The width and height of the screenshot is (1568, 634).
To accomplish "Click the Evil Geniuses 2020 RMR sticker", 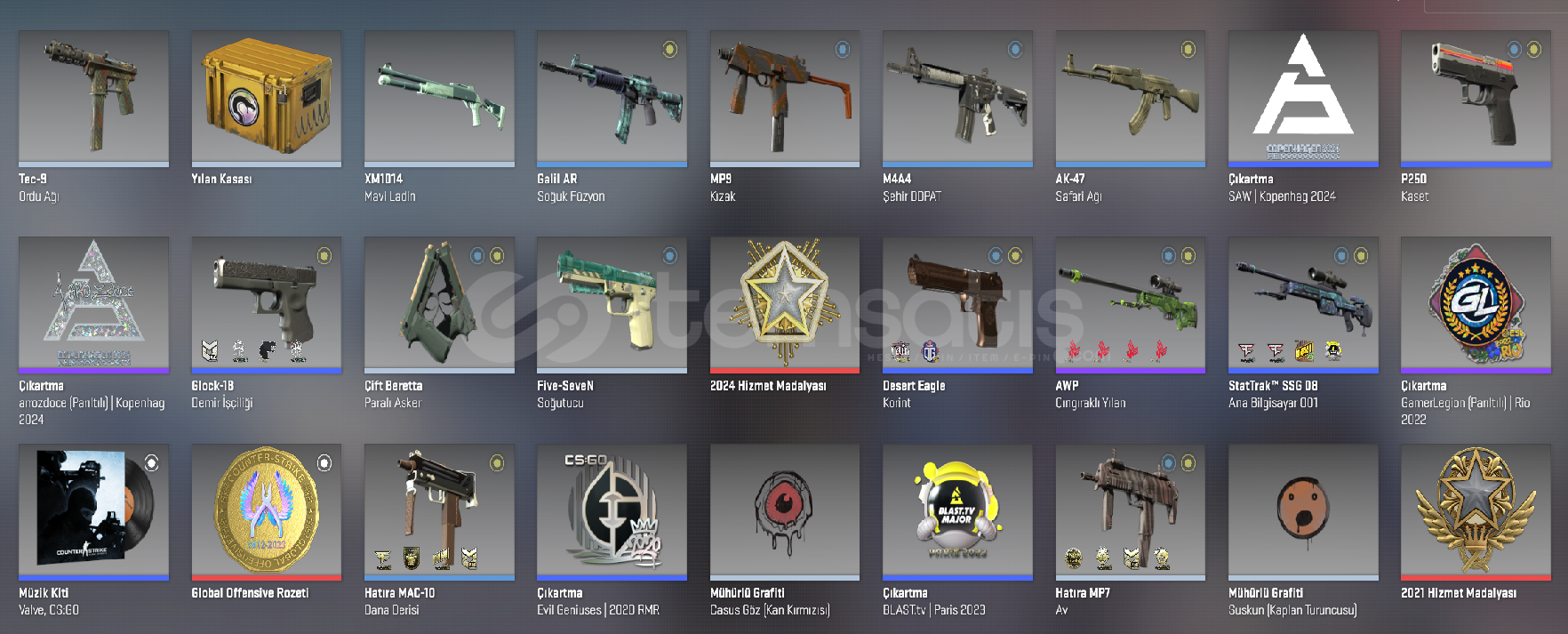I will tap(612, 512).
